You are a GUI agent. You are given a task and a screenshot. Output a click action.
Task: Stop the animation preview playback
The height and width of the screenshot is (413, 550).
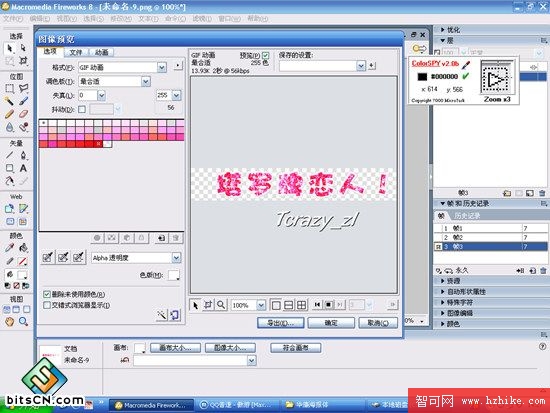pos(329,305)
